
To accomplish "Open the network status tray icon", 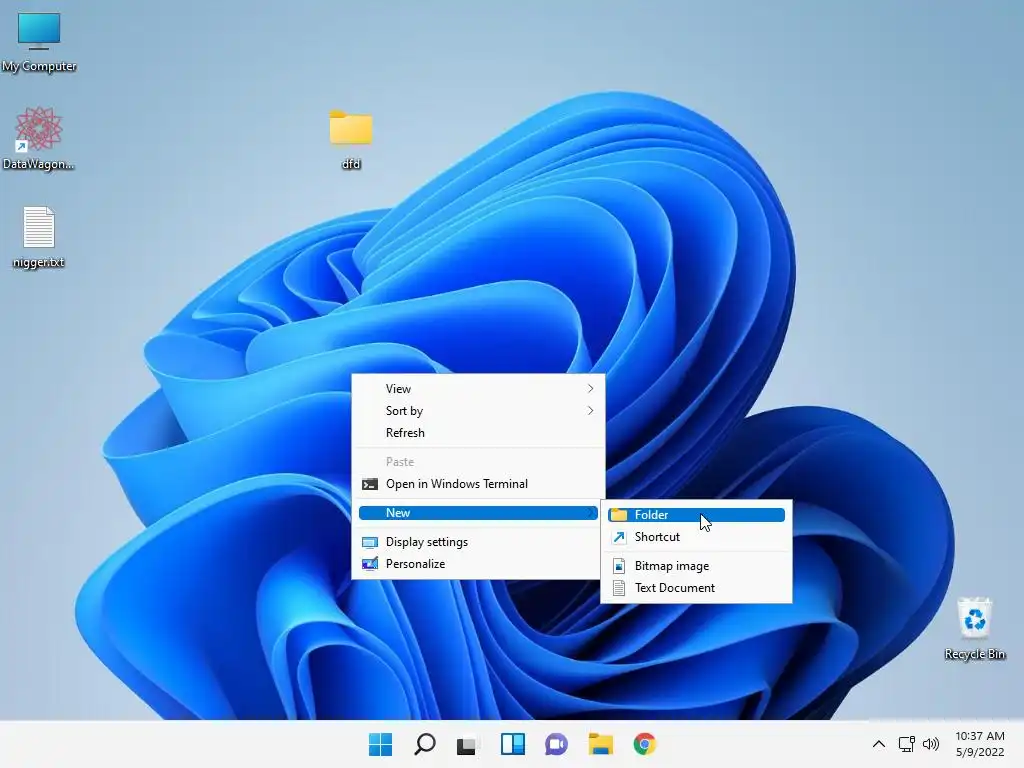I will [906, 744].
